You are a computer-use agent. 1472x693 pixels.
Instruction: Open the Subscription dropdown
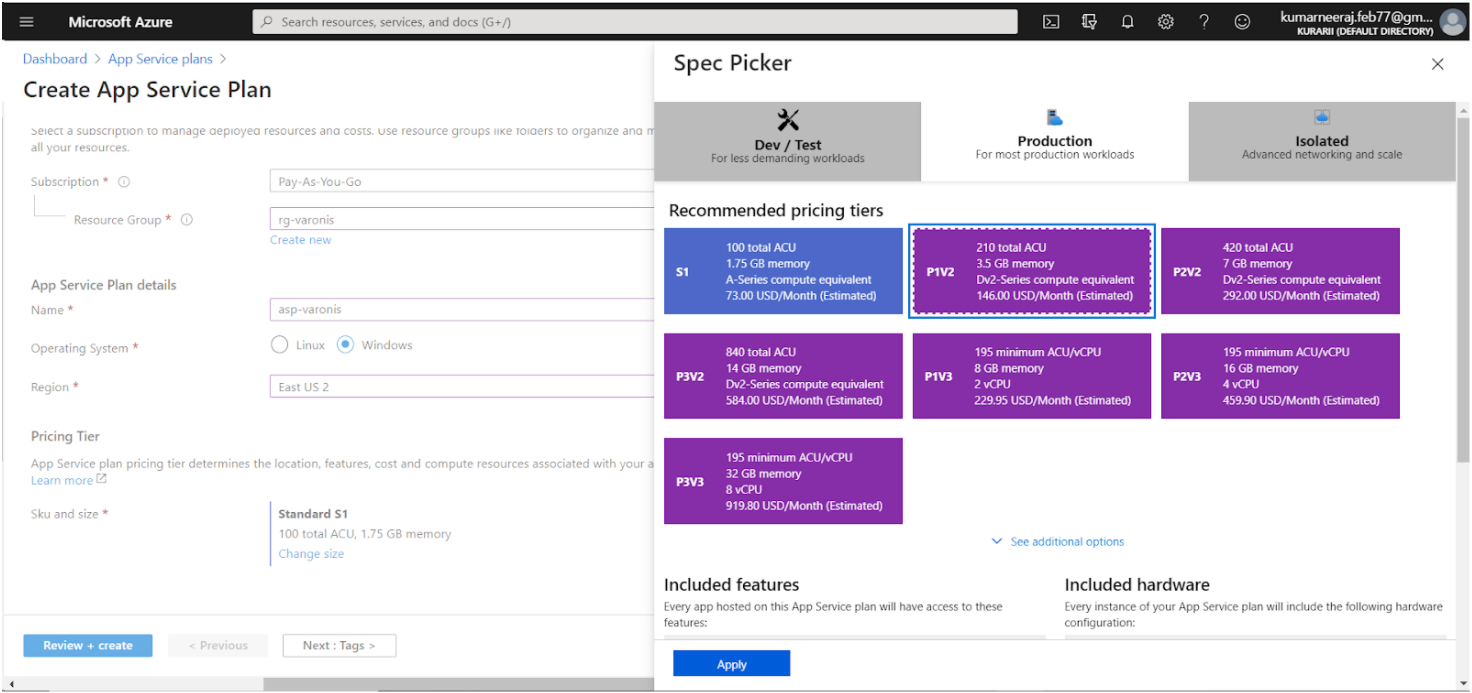462,182
